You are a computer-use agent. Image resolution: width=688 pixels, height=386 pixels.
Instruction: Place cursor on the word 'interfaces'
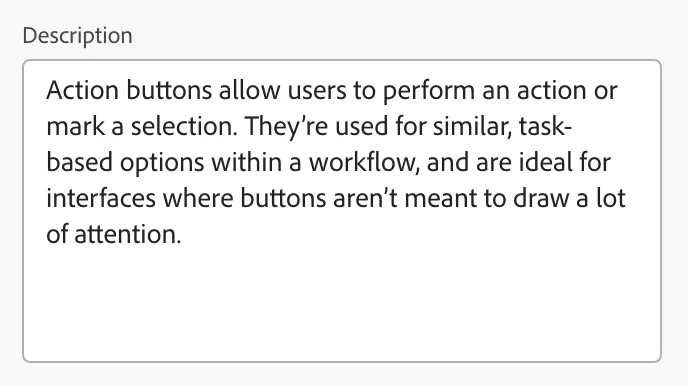point(101,198)
